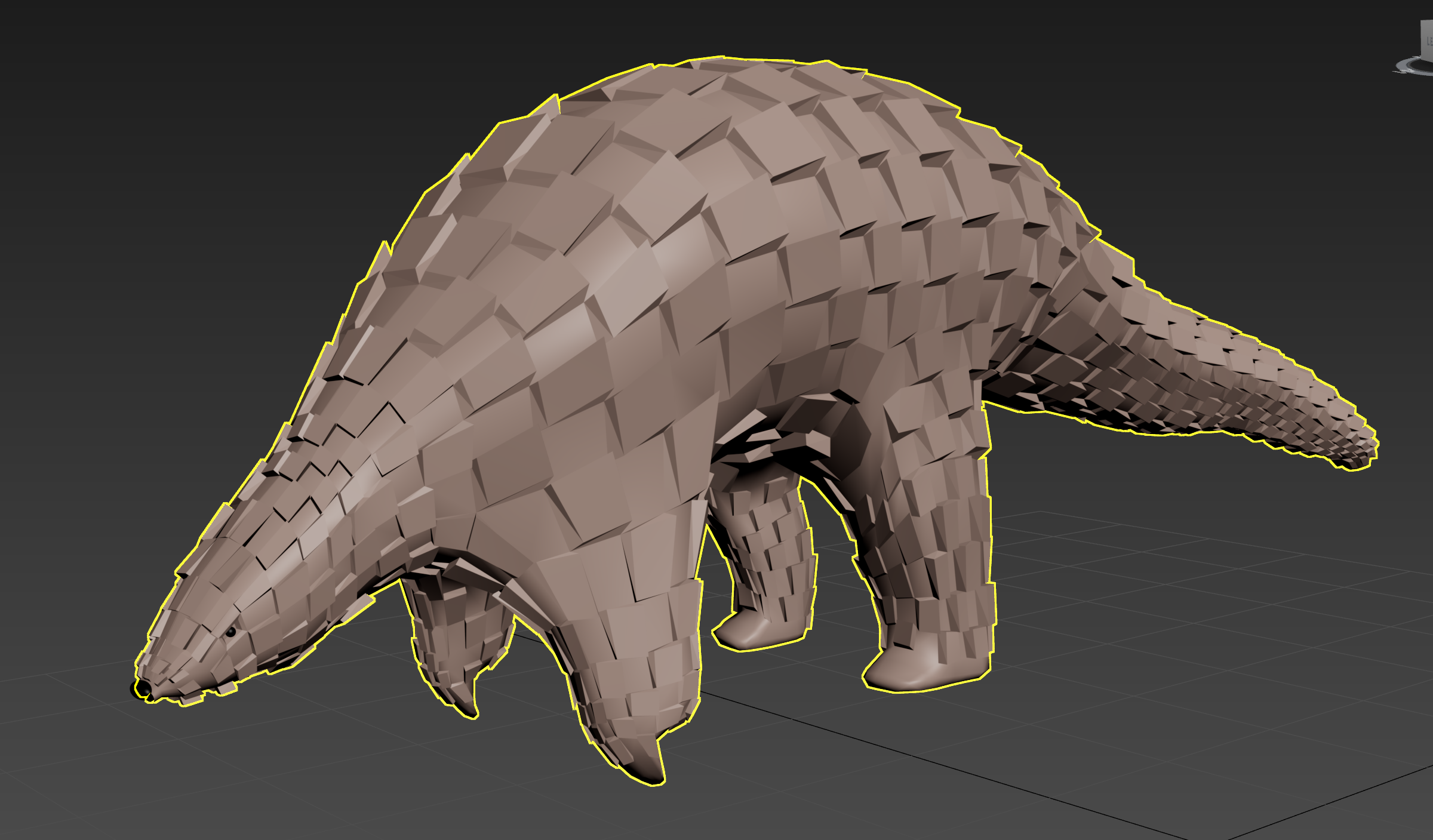Screen dimensions: 1433x840
Task: Click the far hind foot
Action: [x=749, y=634]
